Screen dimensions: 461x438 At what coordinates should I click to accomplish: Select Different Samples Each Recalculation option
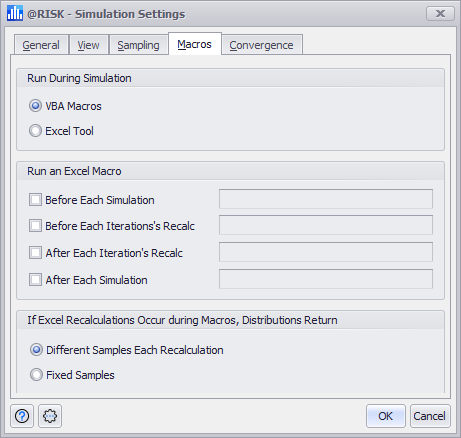[36, 350]
